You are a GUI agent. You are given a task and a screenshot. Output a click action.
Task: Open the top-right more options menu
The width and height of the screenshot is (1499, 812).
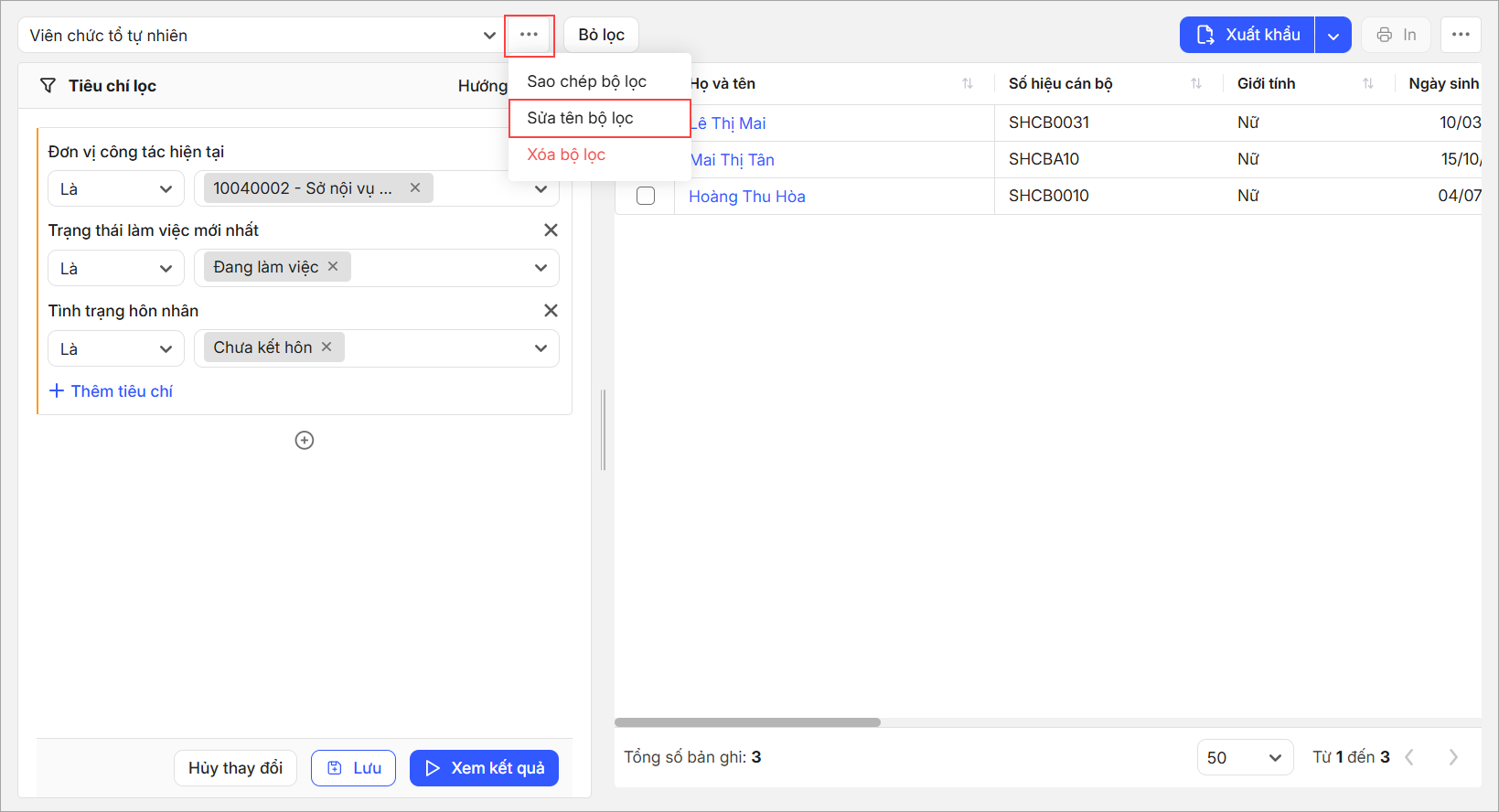1460,35
